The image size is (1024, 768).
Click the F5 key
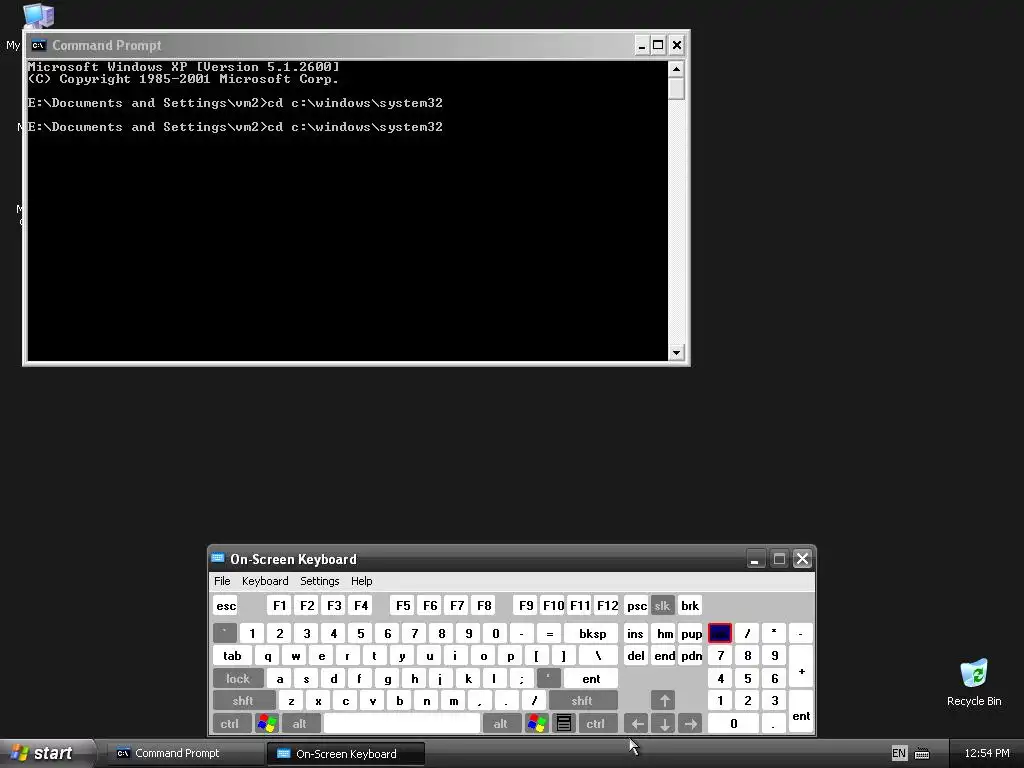403,606
